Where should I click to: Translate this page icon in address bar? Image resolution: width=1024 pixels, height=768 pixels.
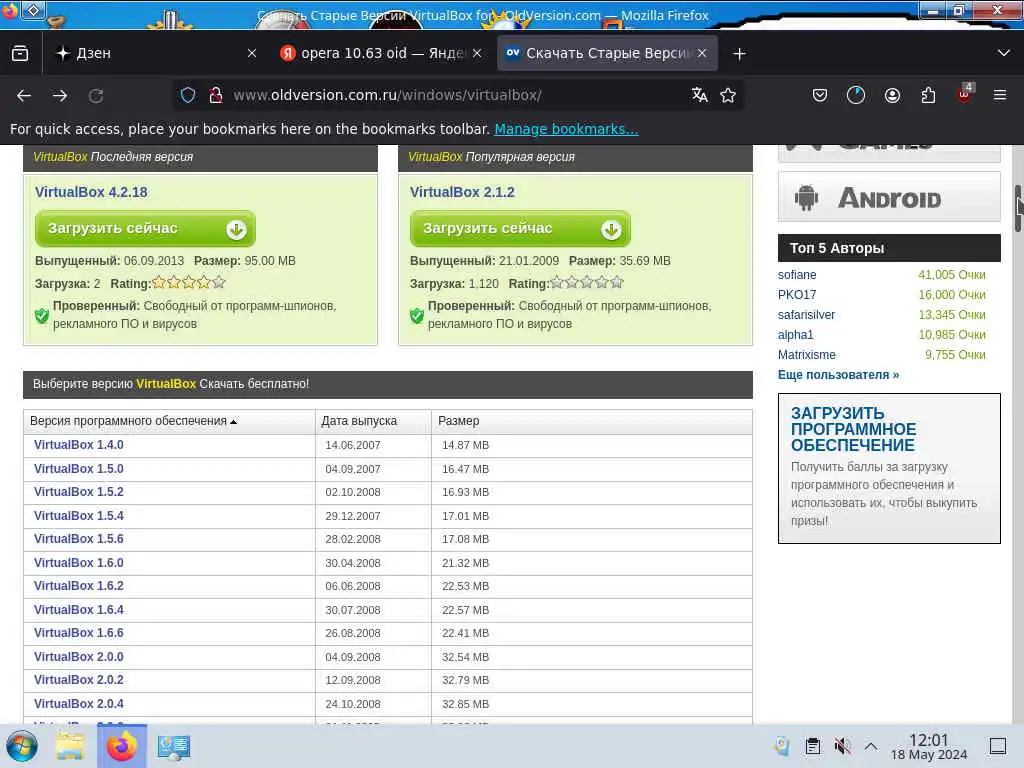tap(699, 95)
